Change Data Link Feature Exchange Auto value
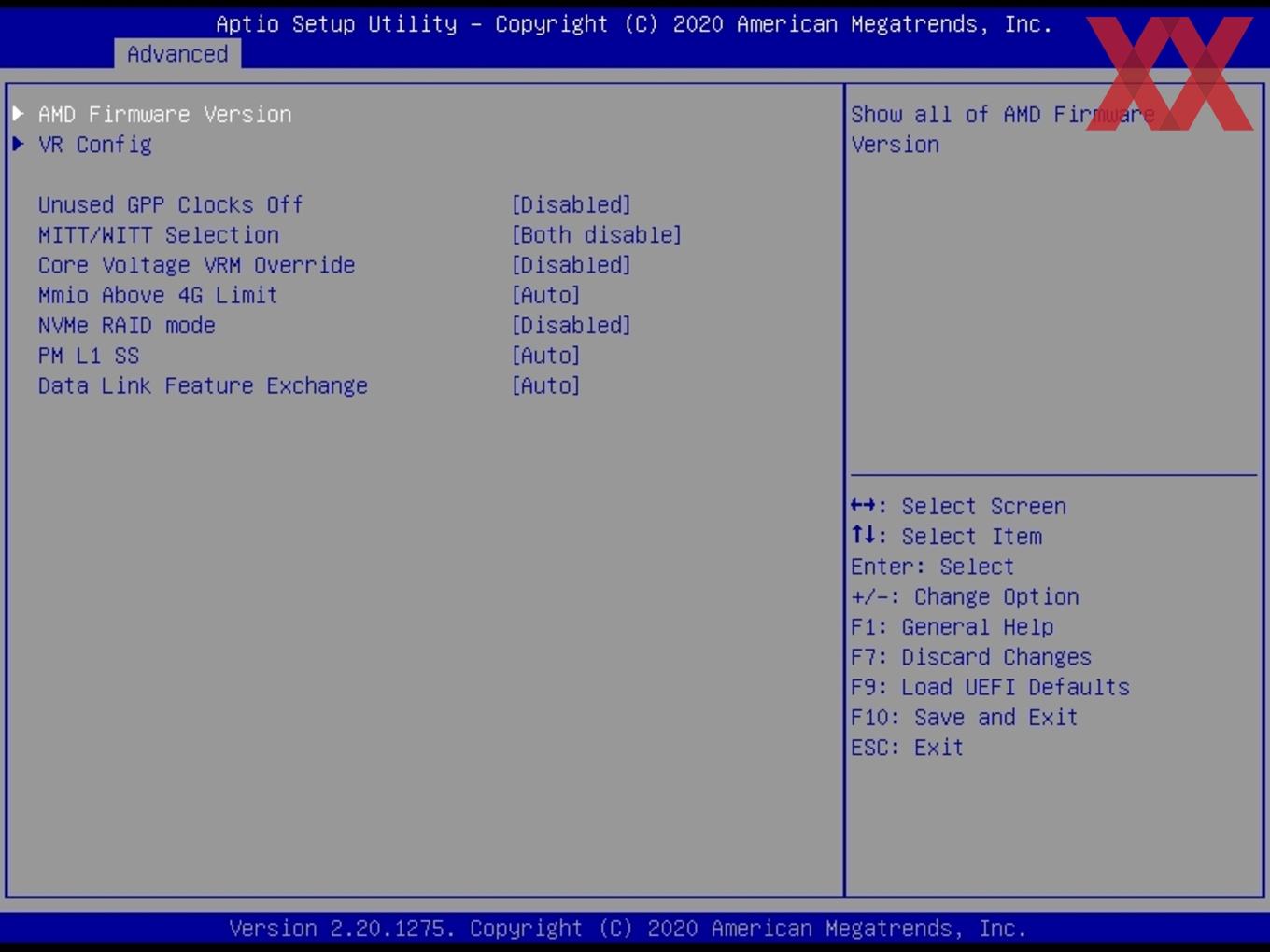 (x=546, y=385)
